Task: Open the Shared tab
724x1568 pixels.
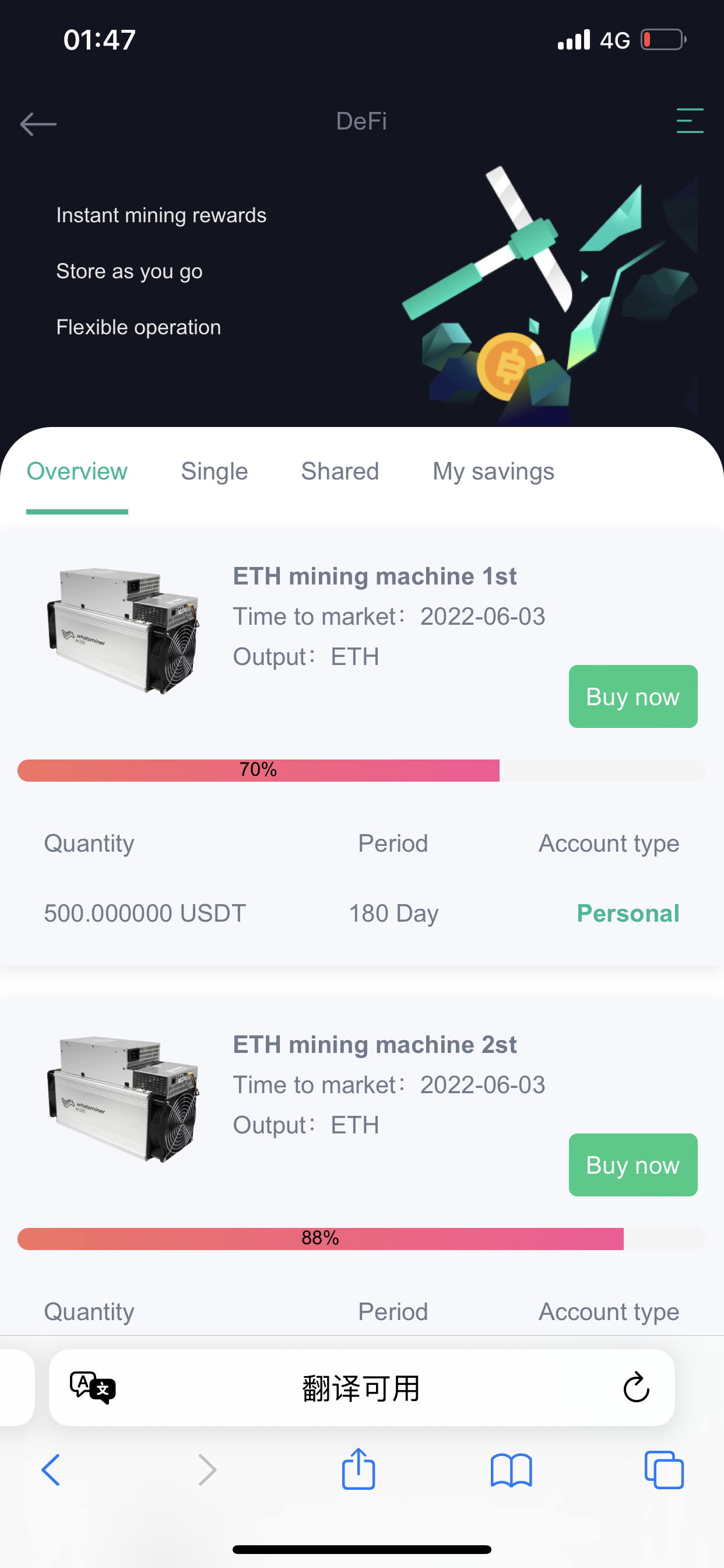Action: tap(340, 472)
